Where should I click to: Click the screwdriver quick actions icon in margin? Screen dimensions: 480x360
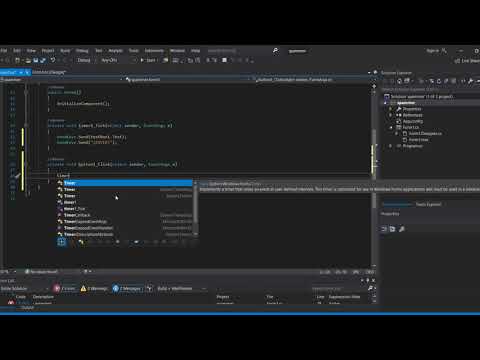(x=17, y=176)
